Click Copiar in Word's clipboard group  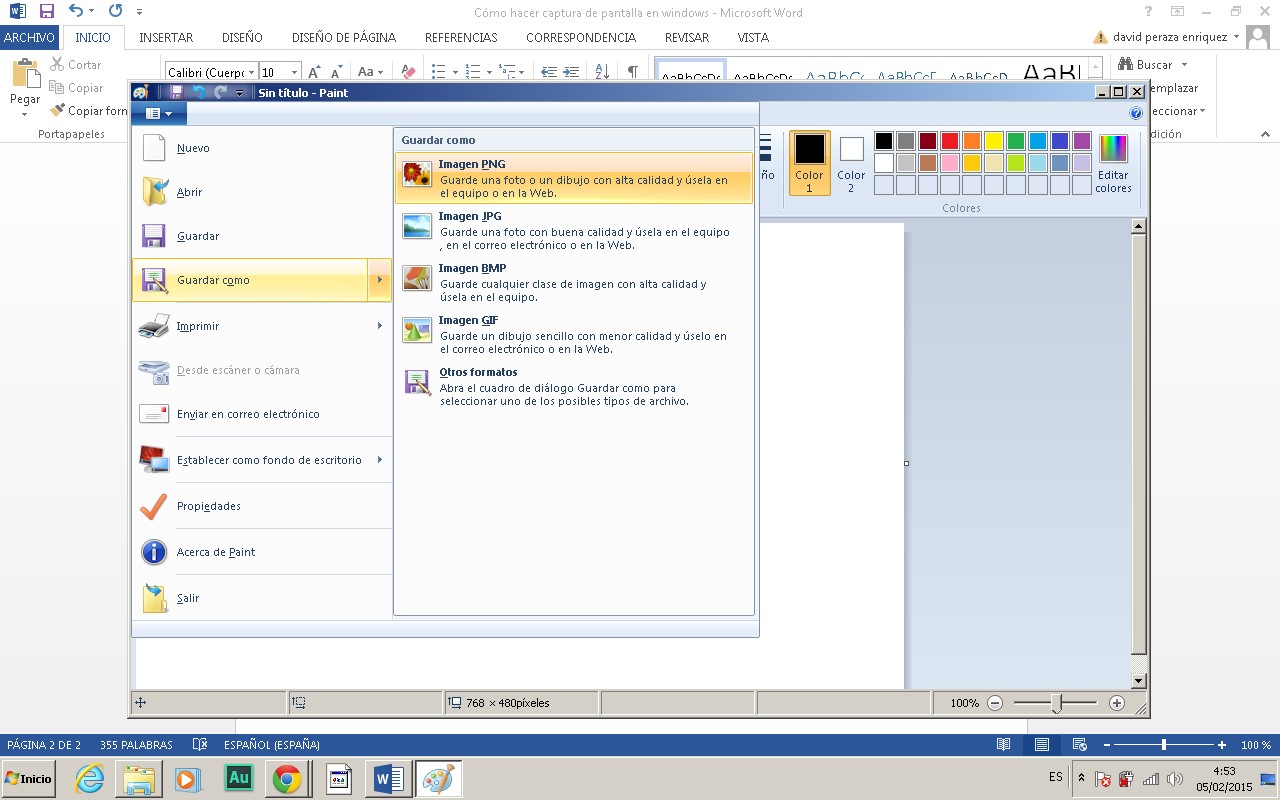pos(77,88)
